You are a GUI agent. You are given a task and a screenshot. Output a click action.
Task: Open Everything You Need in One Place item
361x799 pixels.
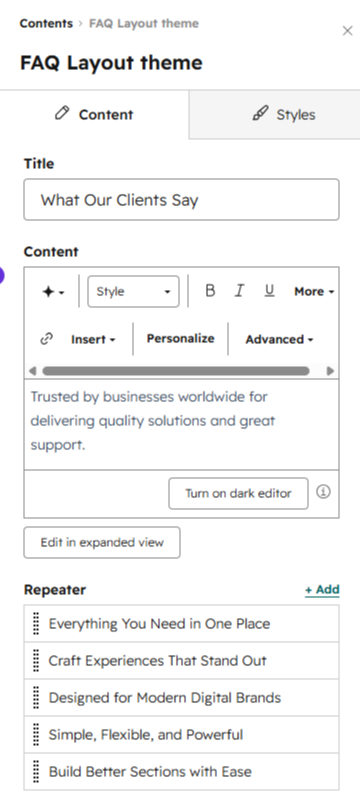(182, 624)
